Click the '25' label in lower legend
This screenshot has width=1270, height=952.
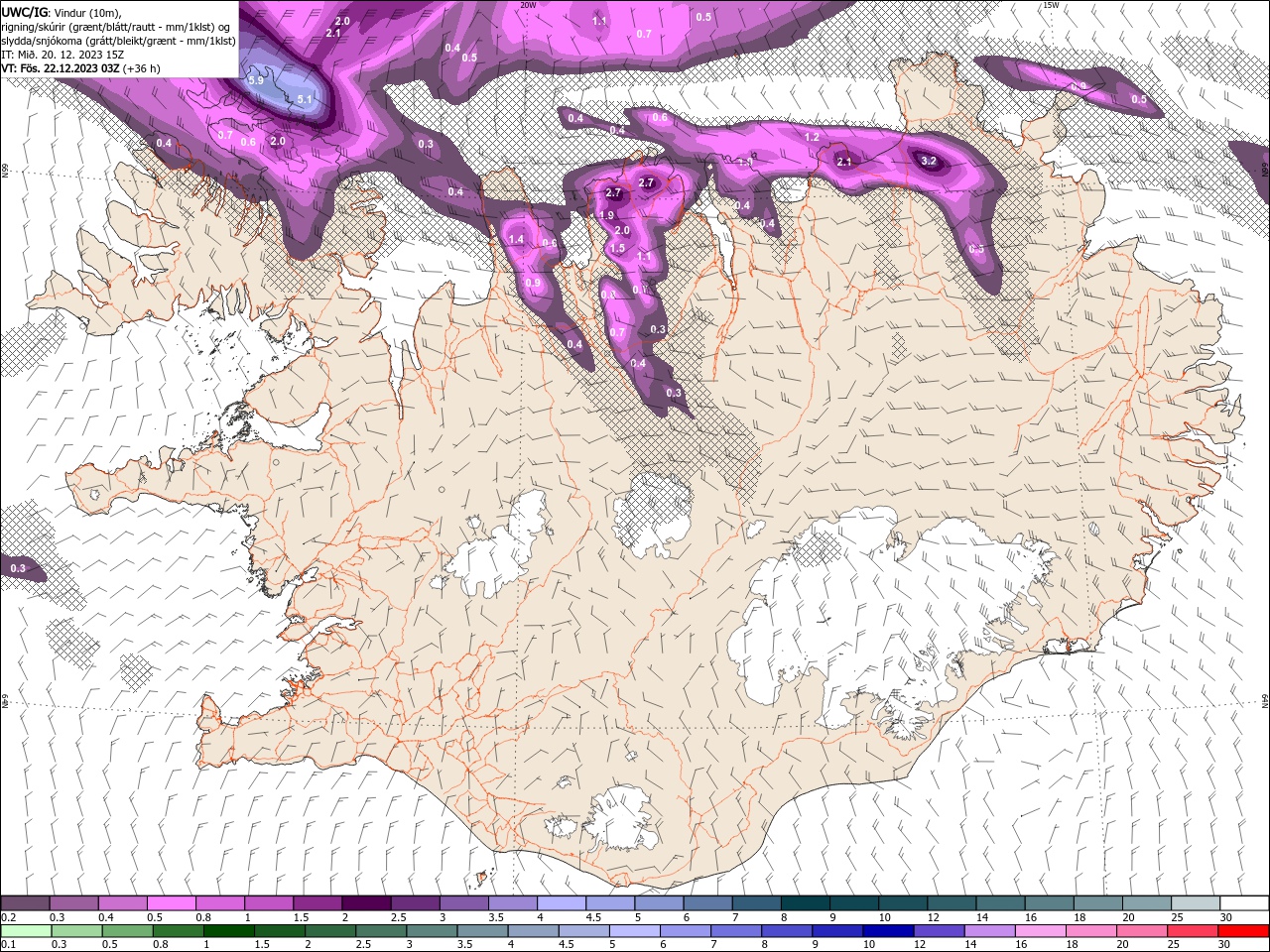pos(1176,945)
